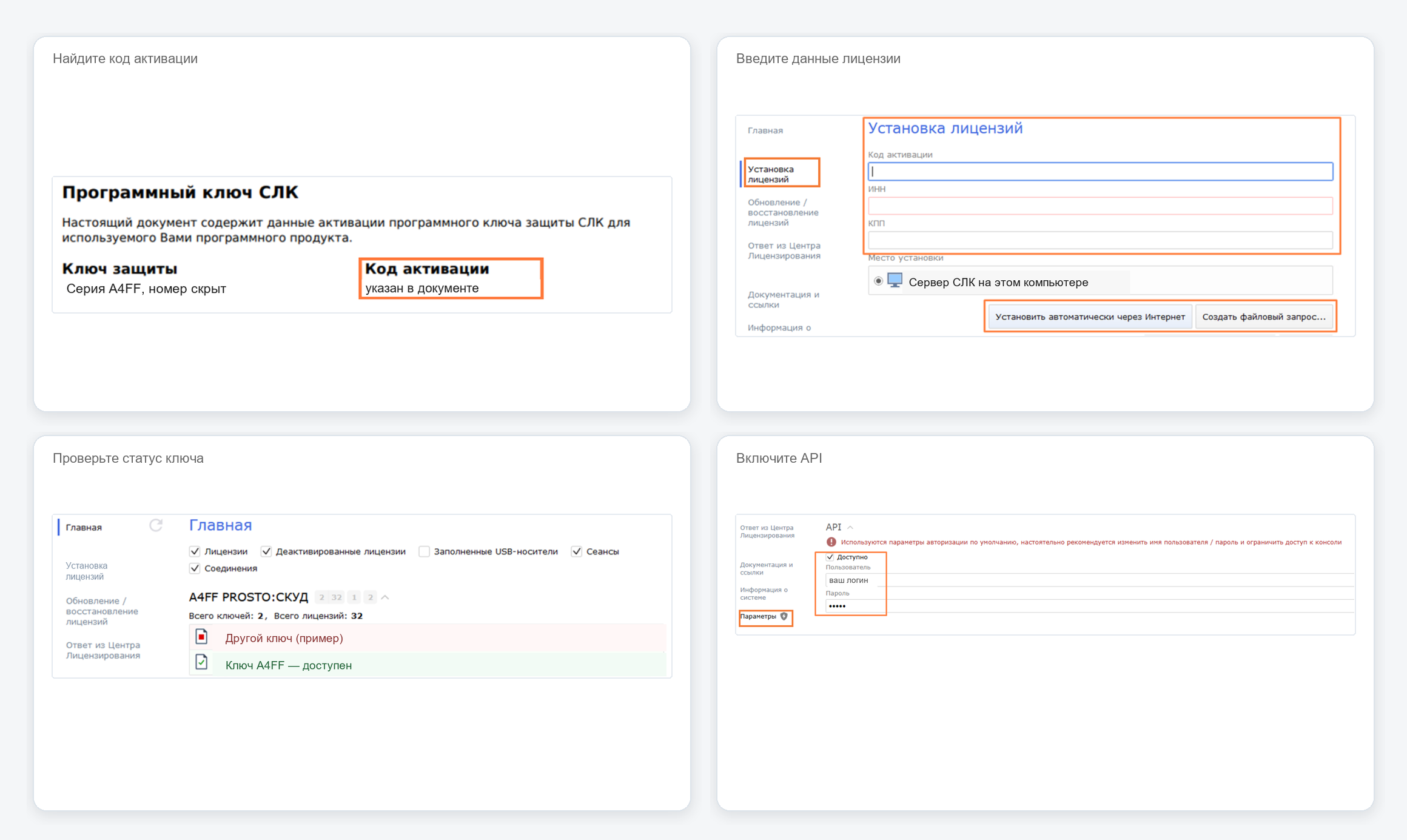Viewport: 1407px width, 840px height.
Task: Select the Сервер СЛК на этом компьютере radio button
Action: click(x=878, y=281)
